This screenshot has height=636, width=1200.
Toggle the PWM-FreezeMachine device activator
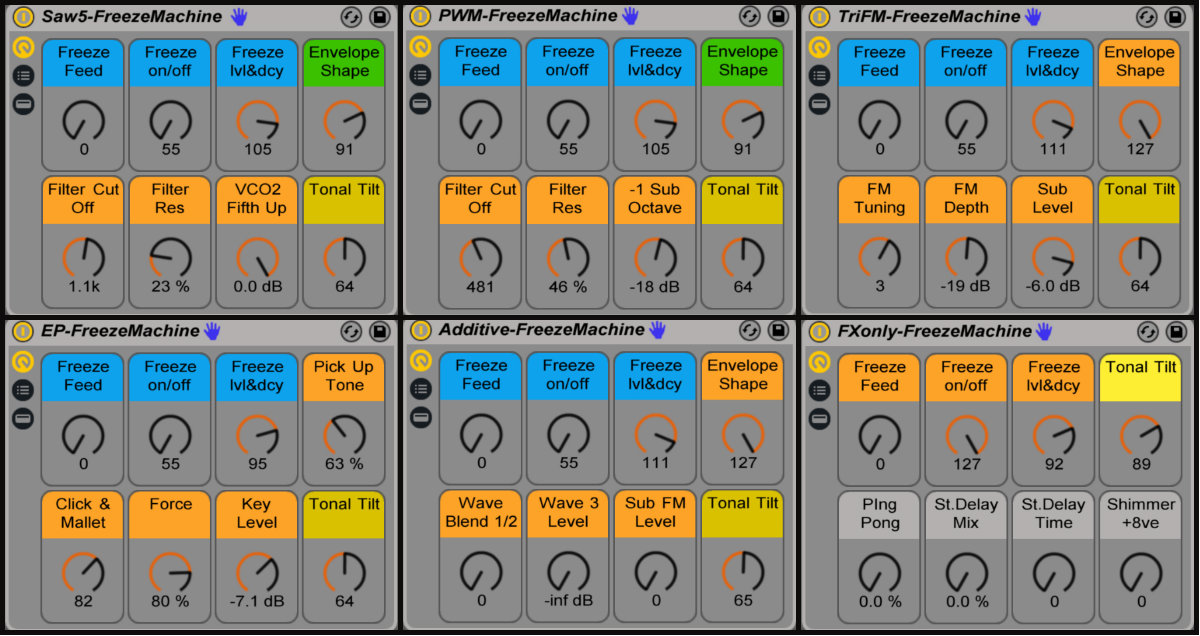click(x=420, y=16)
